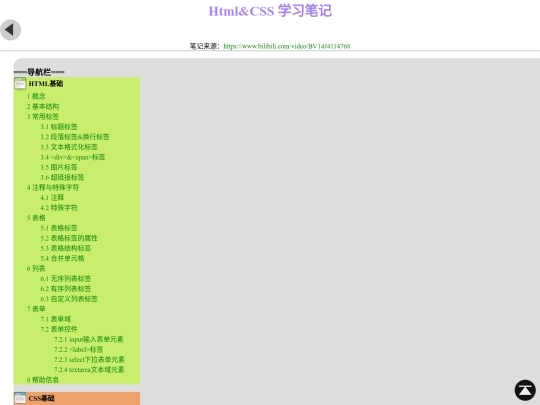Click the CSS基础 section icon

(x=20, y=398)
